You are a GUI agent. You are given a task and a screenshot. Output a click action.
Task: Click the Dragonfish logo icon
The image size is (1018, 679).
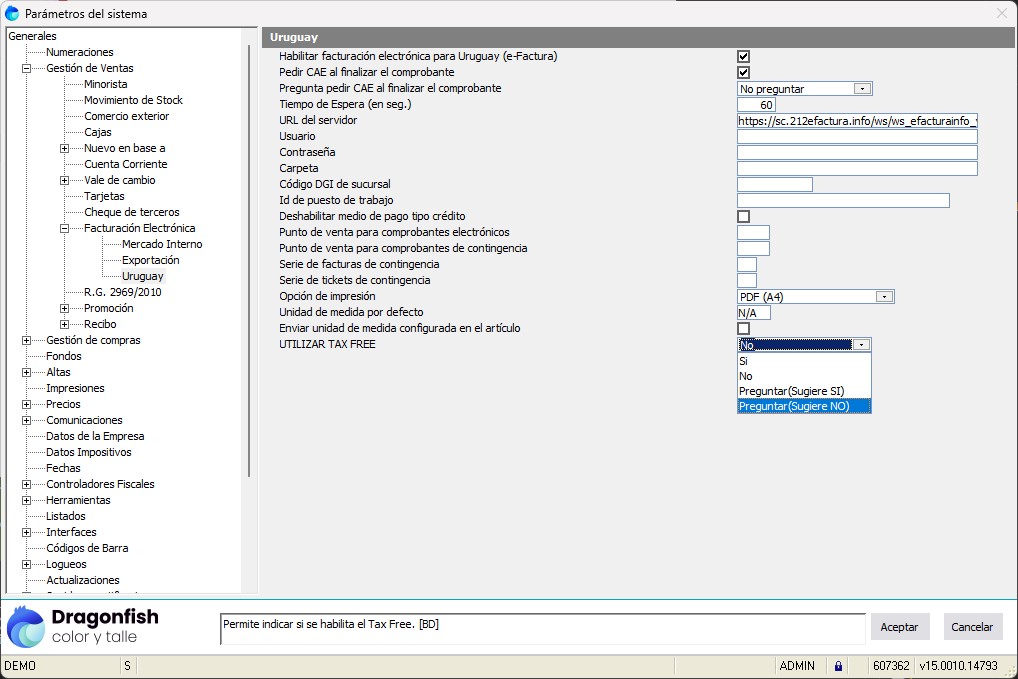pyautogui.click(x=26, y=627)
